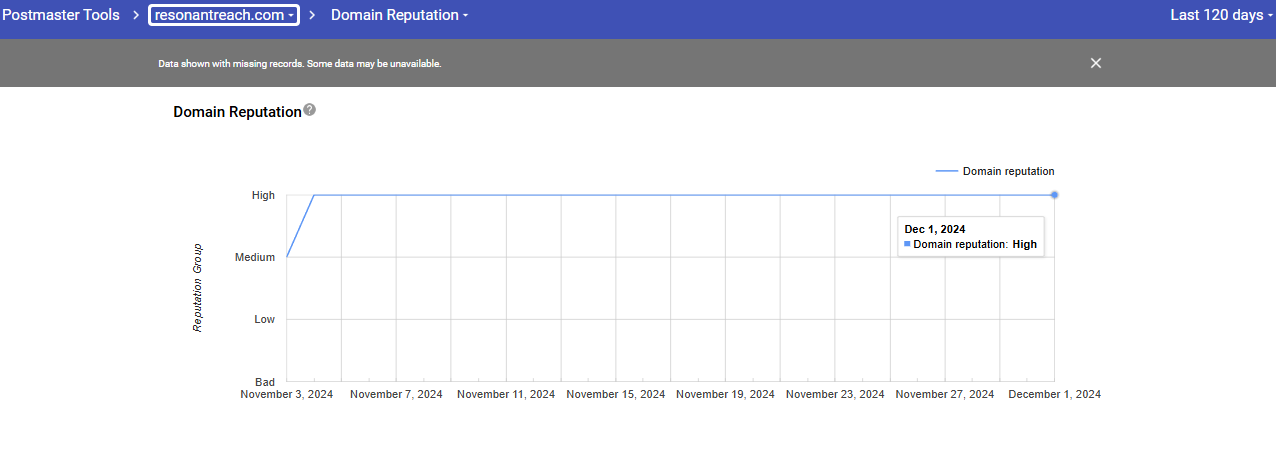Click the Domain reputation legend text
This screenshot has width=1276, height=467.
tap(1008, 172)
